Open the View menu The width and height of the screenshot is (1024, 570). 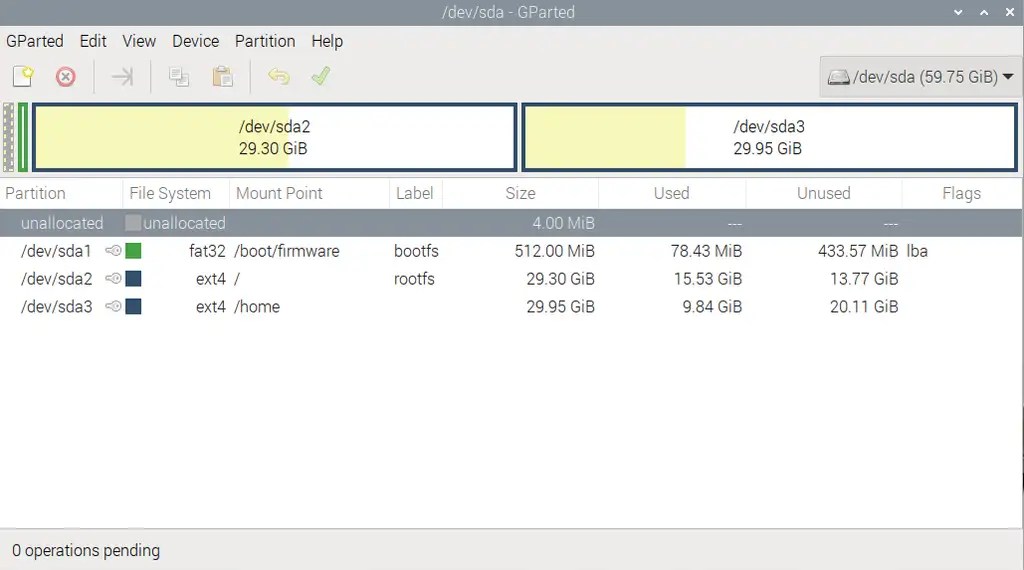point(139,41)
